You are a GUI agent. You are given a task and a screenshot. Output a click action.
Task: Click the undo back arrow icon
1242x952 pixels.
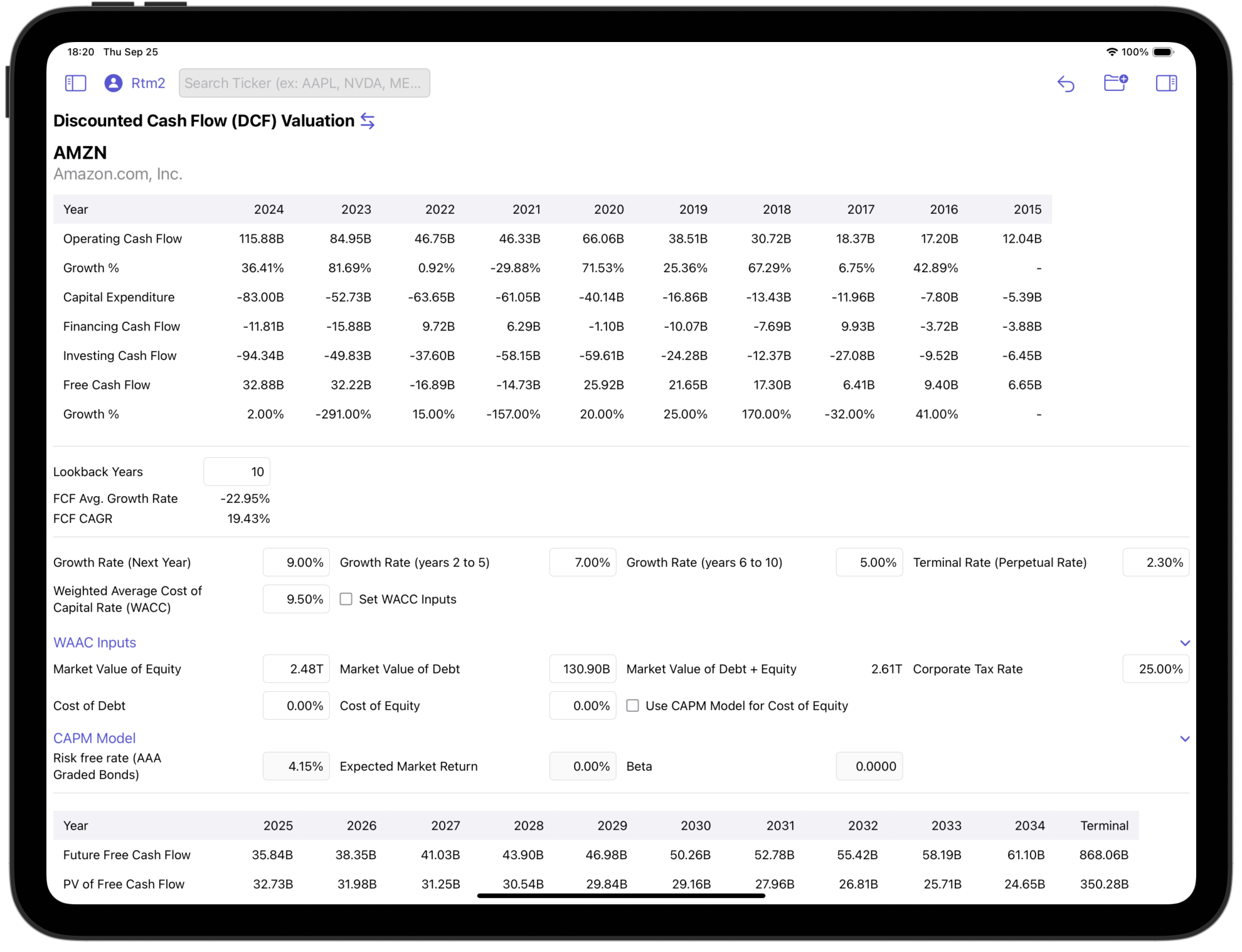point(1066,83)
